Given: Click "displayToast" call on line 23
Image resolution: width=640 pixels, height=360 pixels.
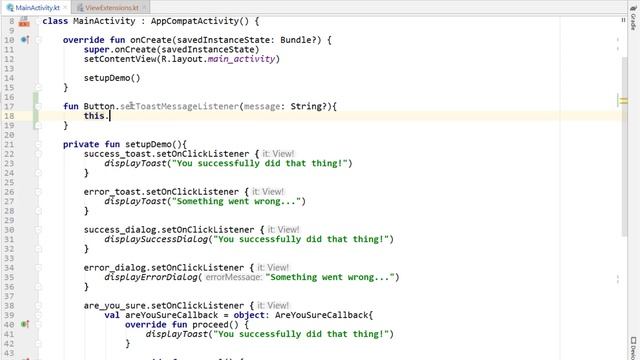Looking at the screenshot, I should click(x=135, y=164).
